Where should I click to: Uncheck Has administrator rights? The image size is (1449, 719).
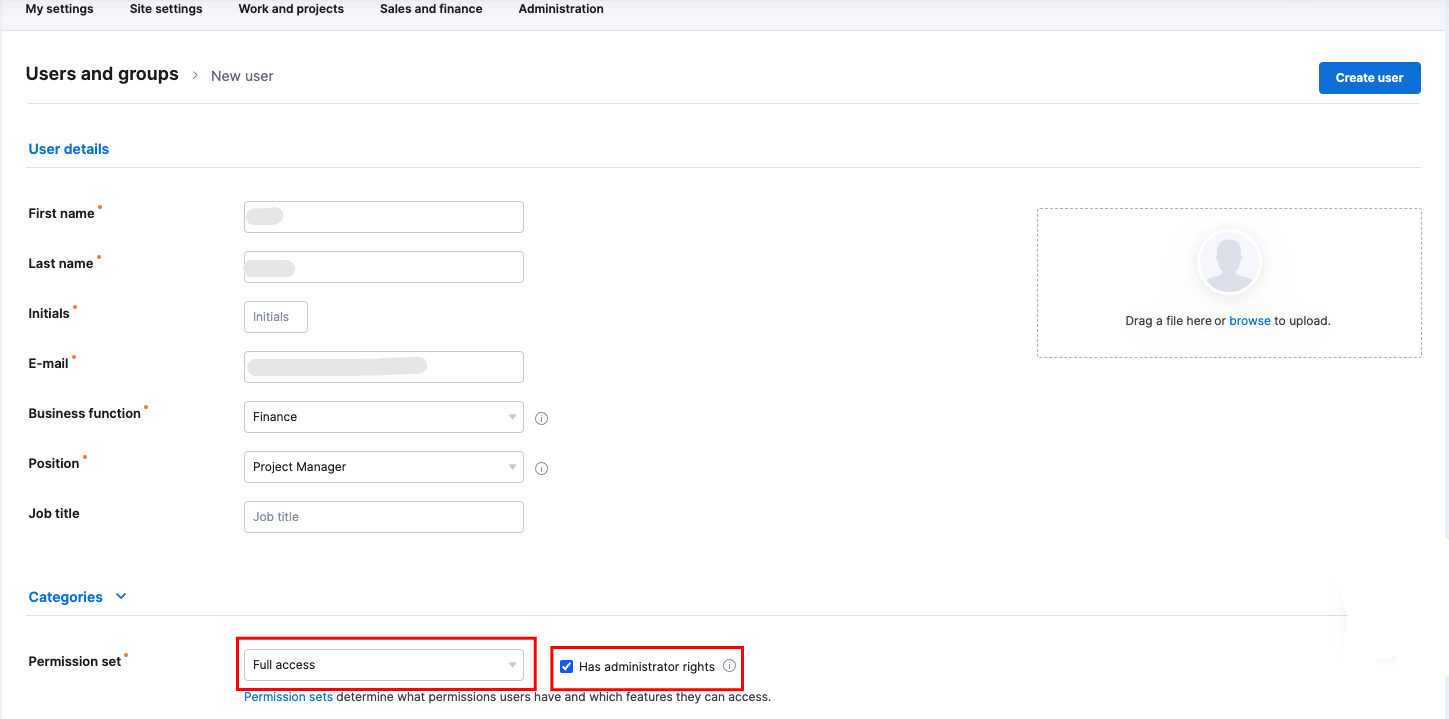(x=566, y=666)
